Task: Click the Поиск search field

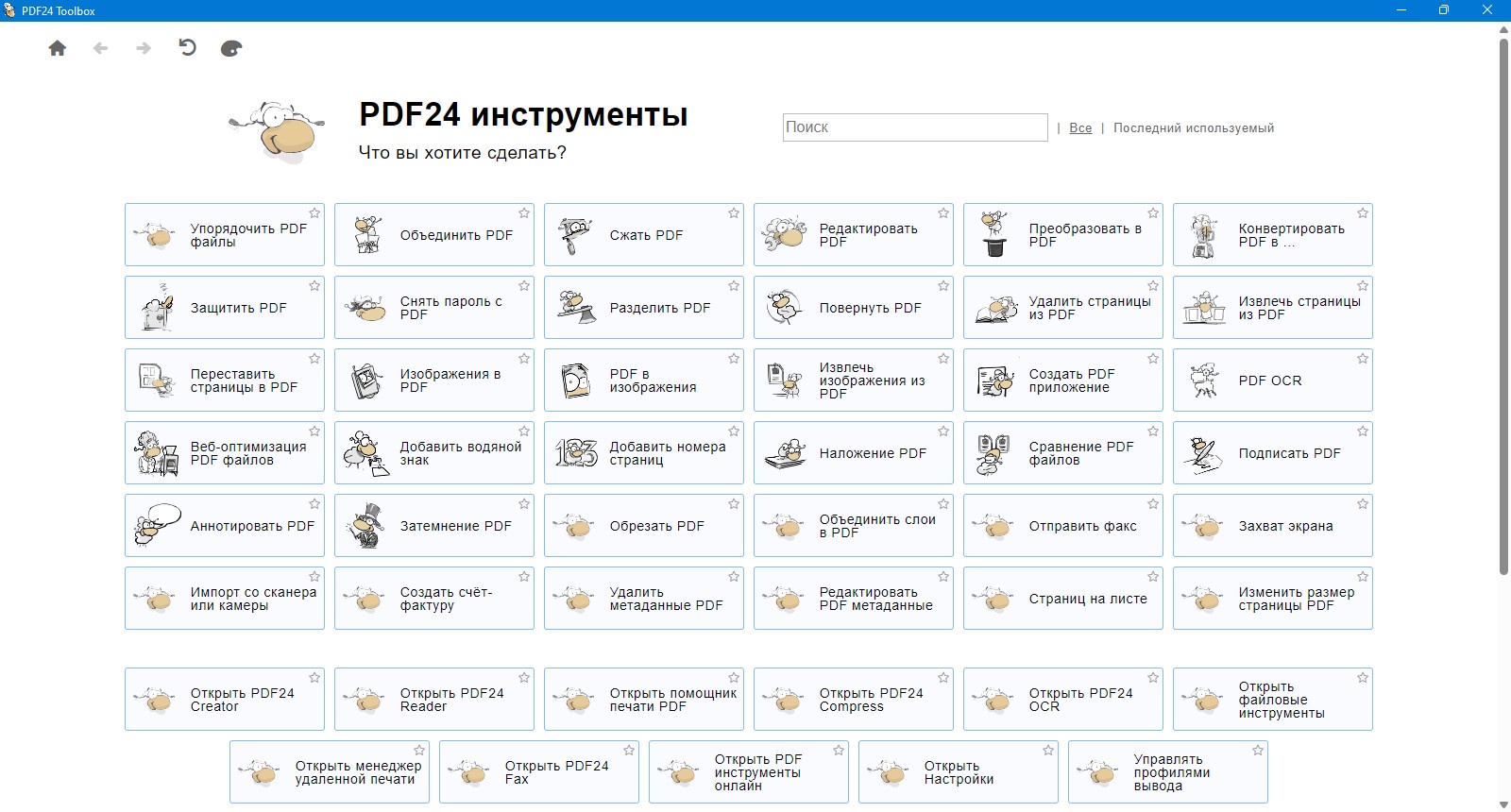Action: point(915,127)
